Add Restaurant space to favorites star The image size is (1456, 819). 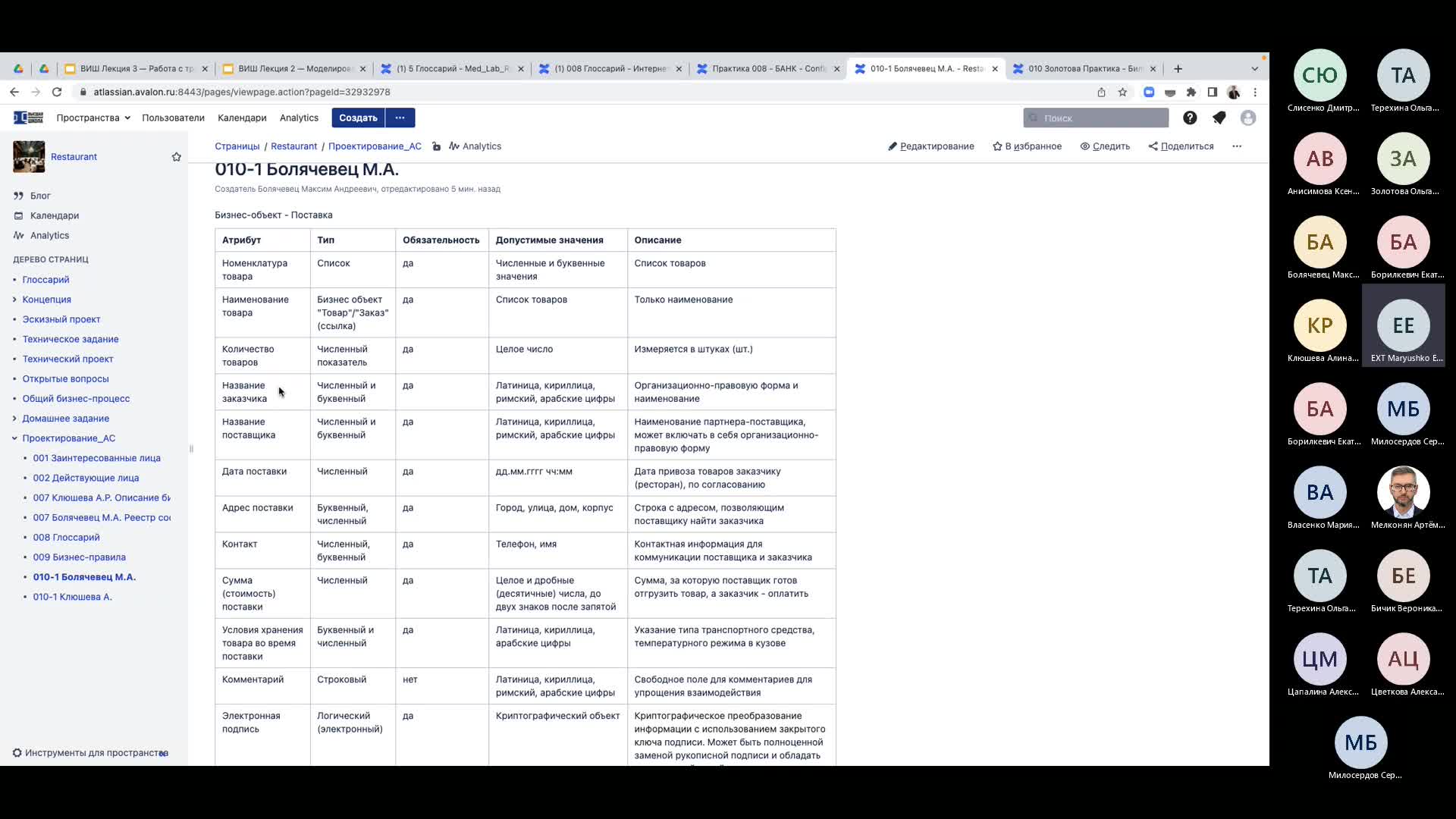(177, 157)
